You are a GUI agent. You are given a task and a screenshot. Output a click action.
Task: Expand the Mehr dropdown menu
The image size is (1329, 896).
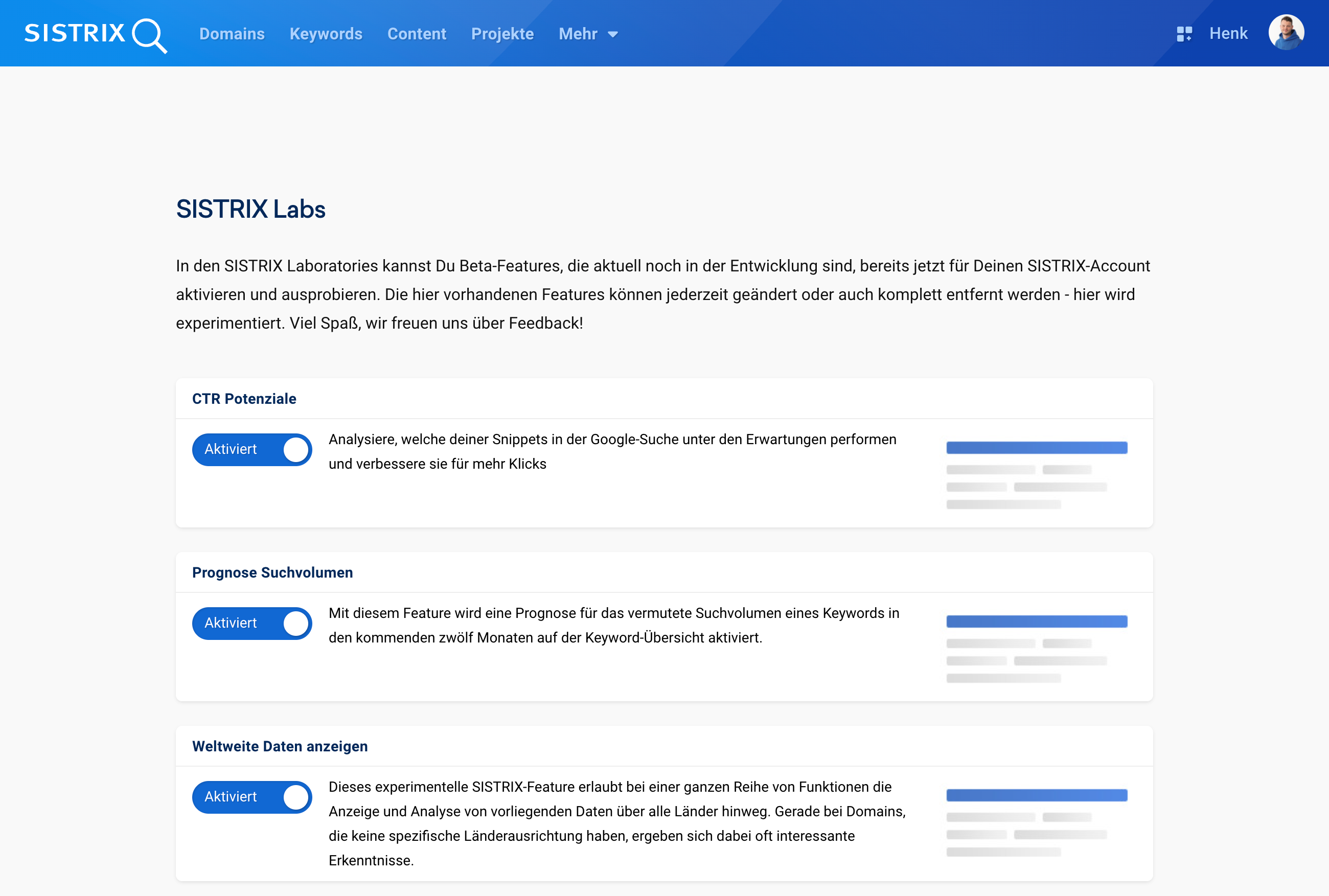(x=578, y=34)
